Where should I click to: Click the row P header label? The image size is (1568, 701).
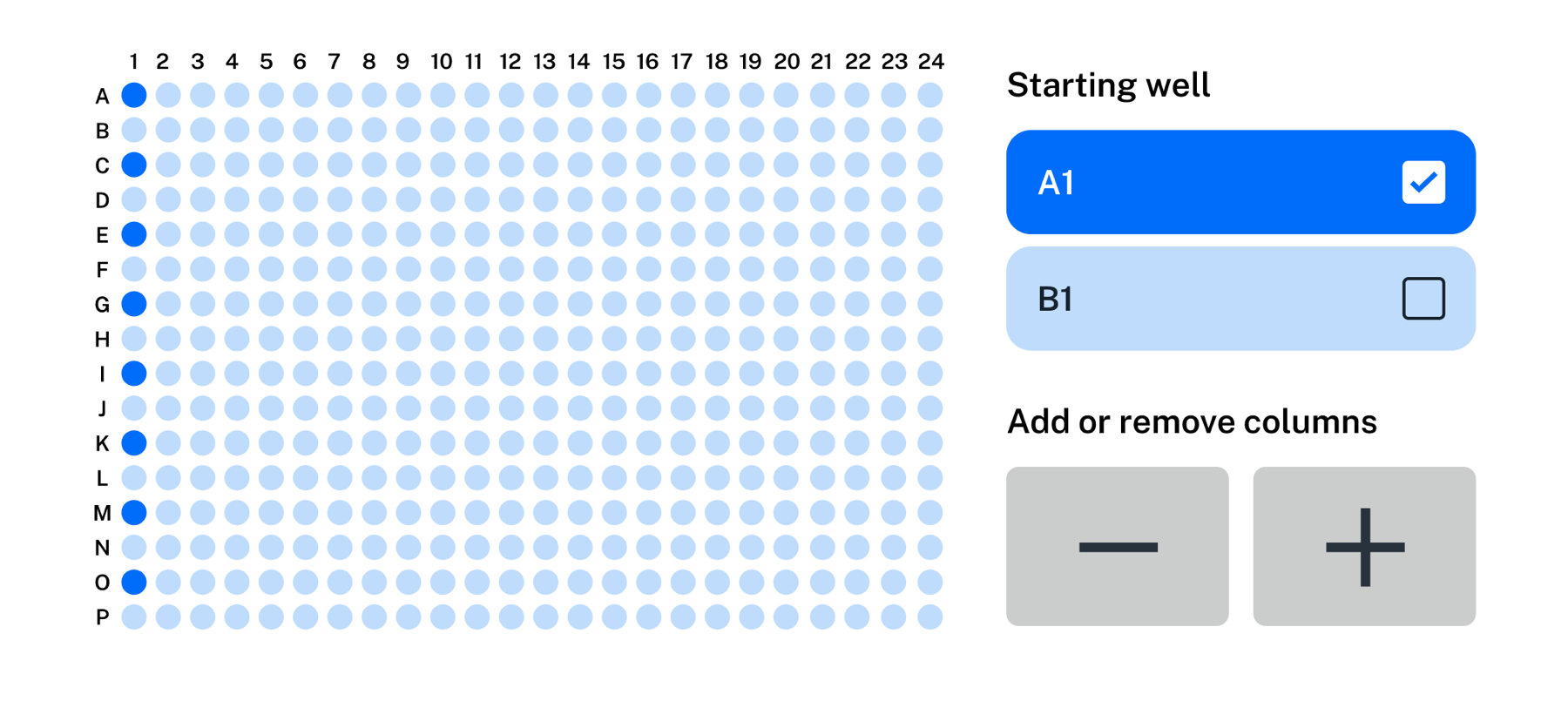pos(102,617)
